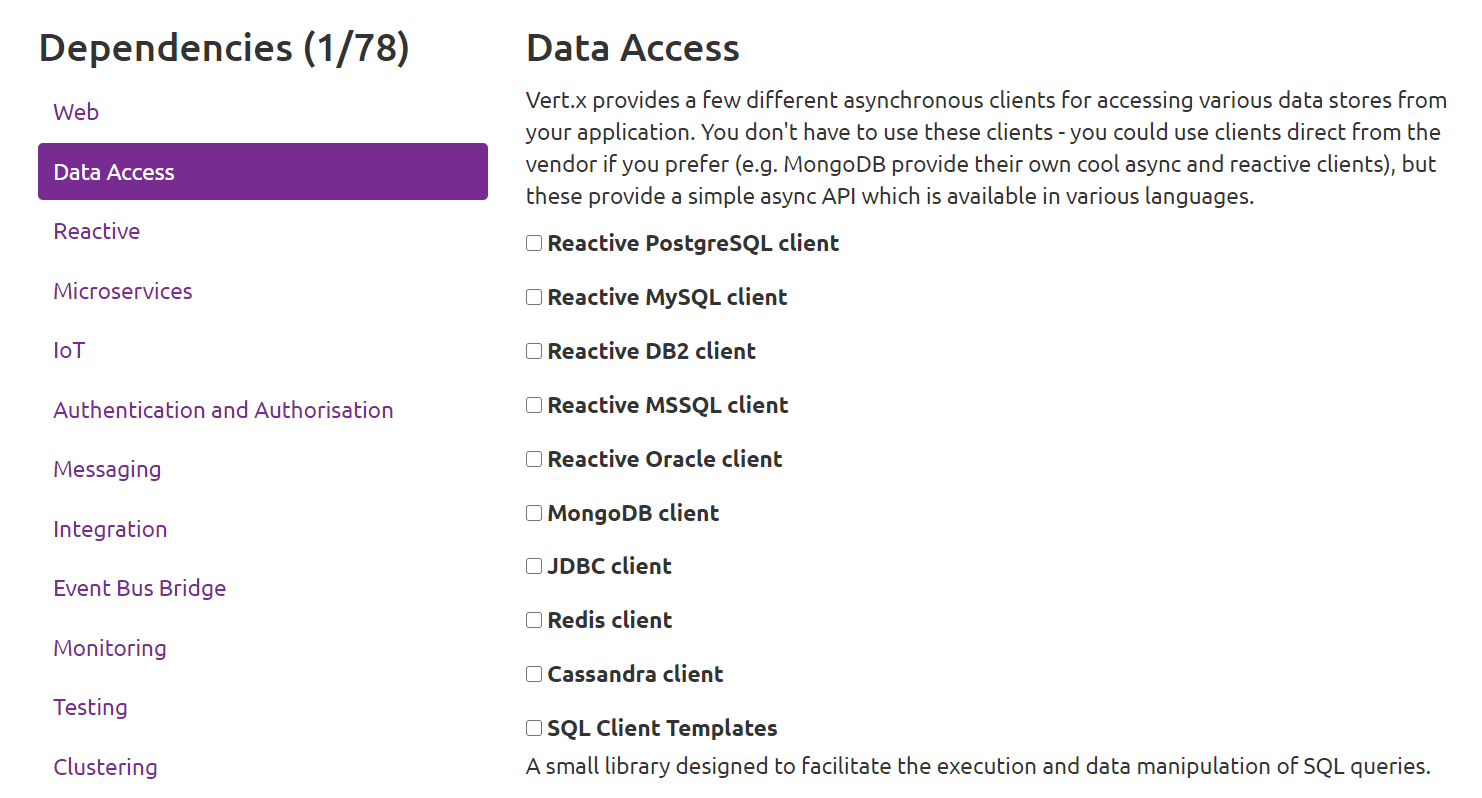Enable the Reactive Oracle client dependency
The height and width of the screenshot is (798, 1482).
tap(534, 459)
